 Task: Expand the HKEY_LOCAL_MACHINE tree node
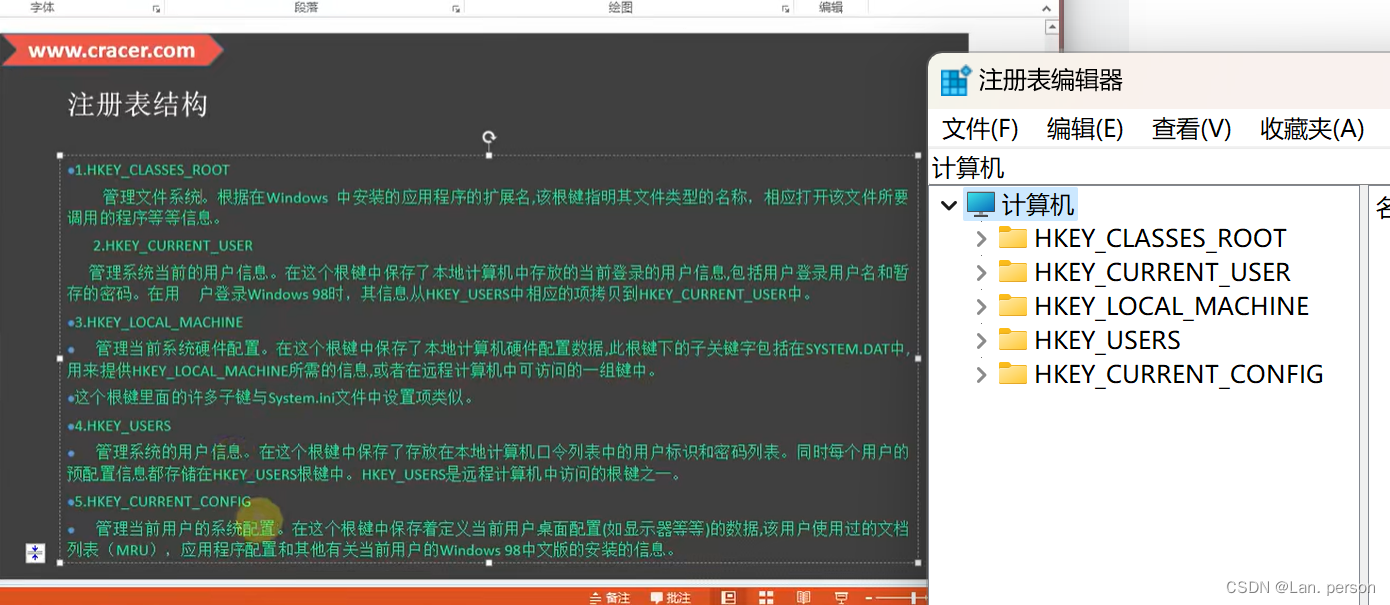point(980,306)
